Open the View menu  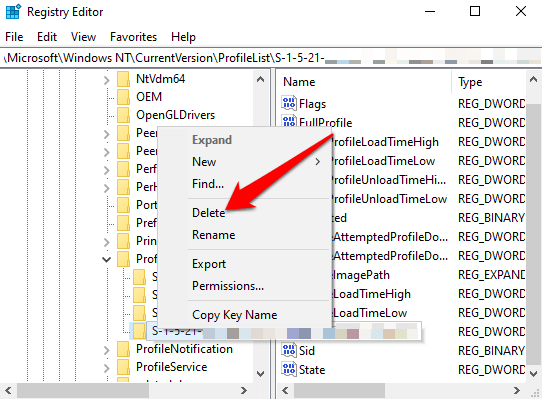83,37
